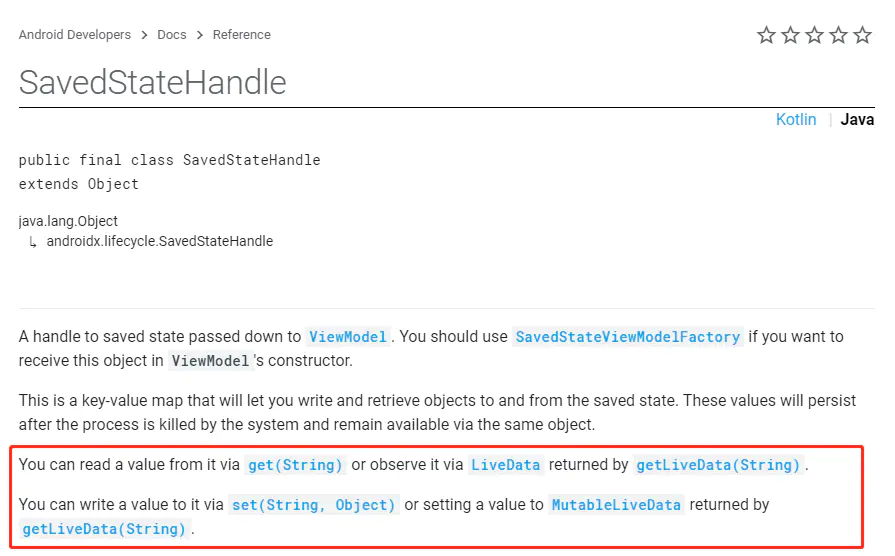895x556 pixels.
Task: Open the SavedStateViewModelFactory link
Action: [627, 337]
